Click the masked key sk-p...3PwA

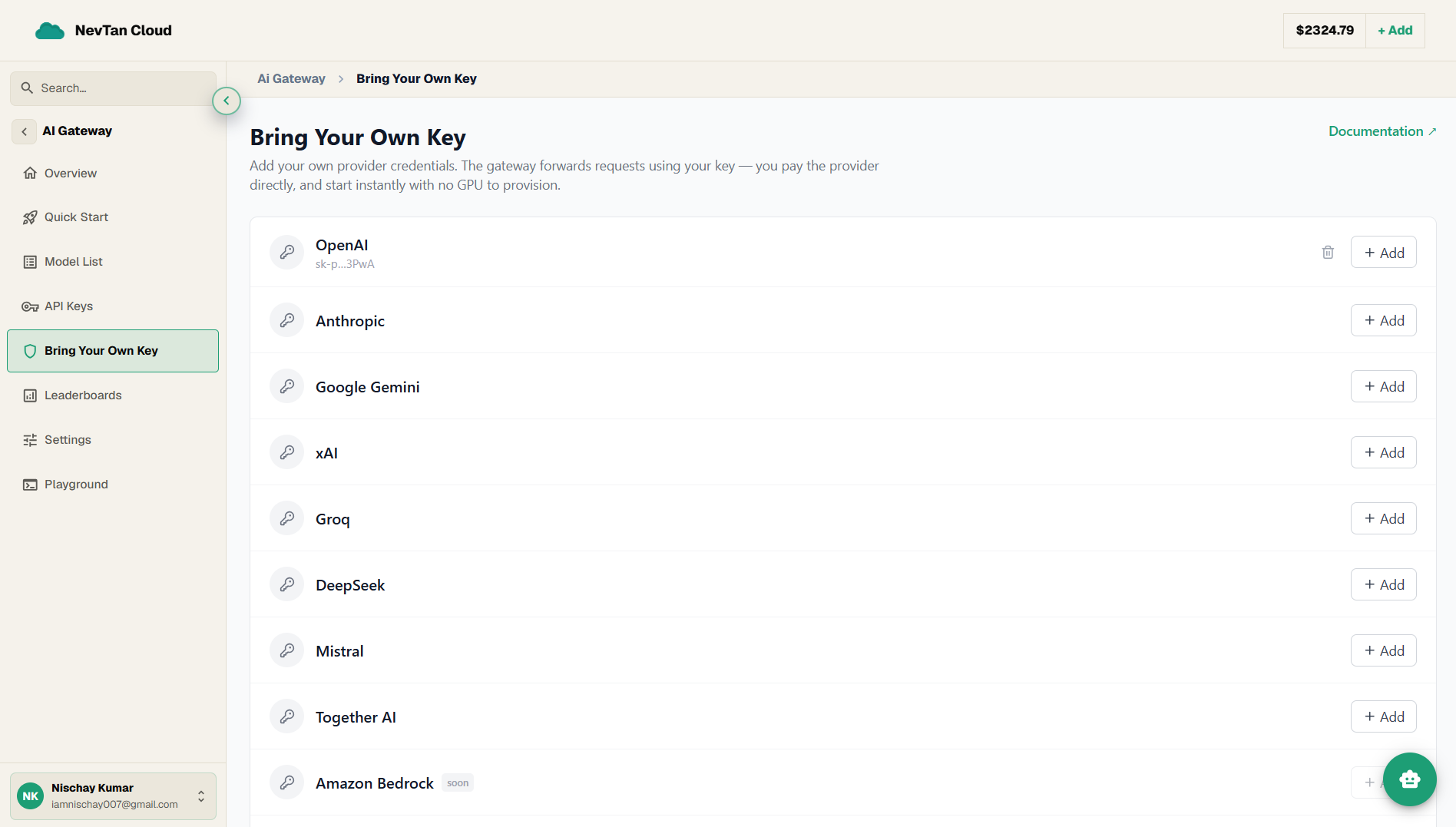(345, 264)
